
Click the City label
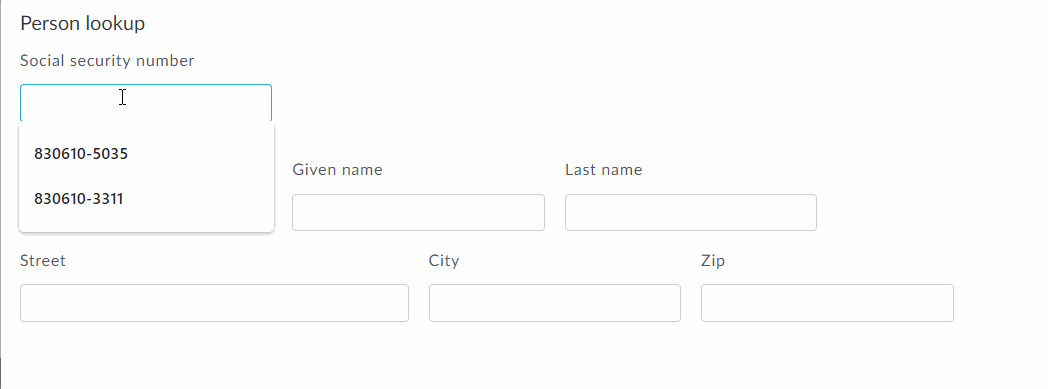click(x=444, y=261)
